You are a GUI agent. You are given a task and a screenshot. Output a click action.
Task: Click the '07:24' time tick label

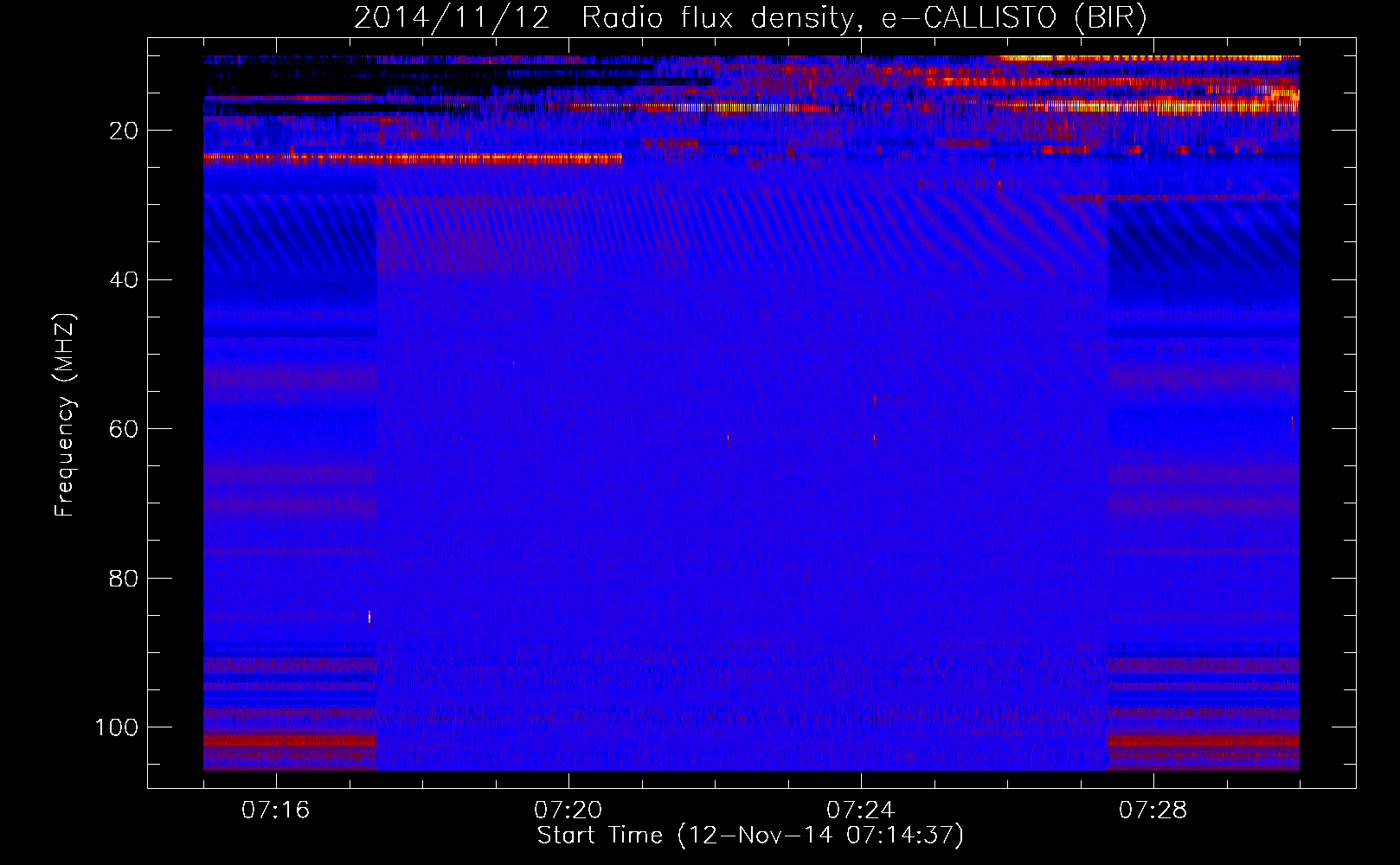pyautogui.click(x=861, y=811)
